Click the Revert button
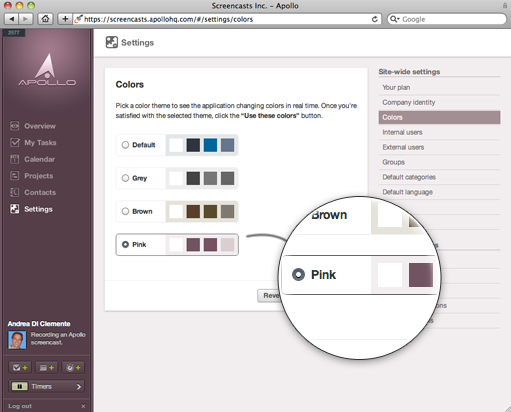The width and height of the screenshot is (511, 412). point(269,296)
